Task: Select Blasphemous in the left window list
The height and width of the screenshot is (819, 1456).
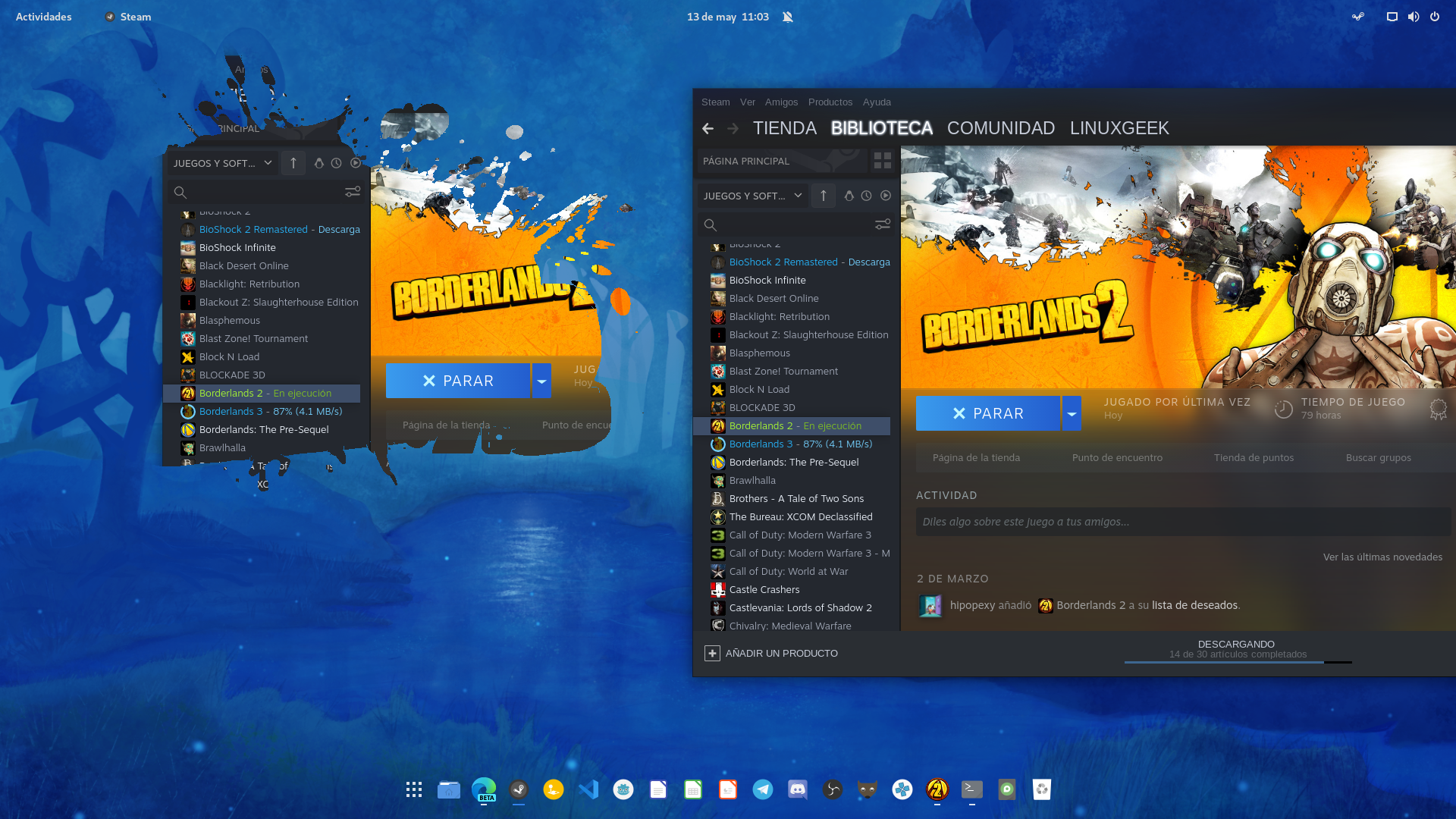Action: [x=262, y=320]
